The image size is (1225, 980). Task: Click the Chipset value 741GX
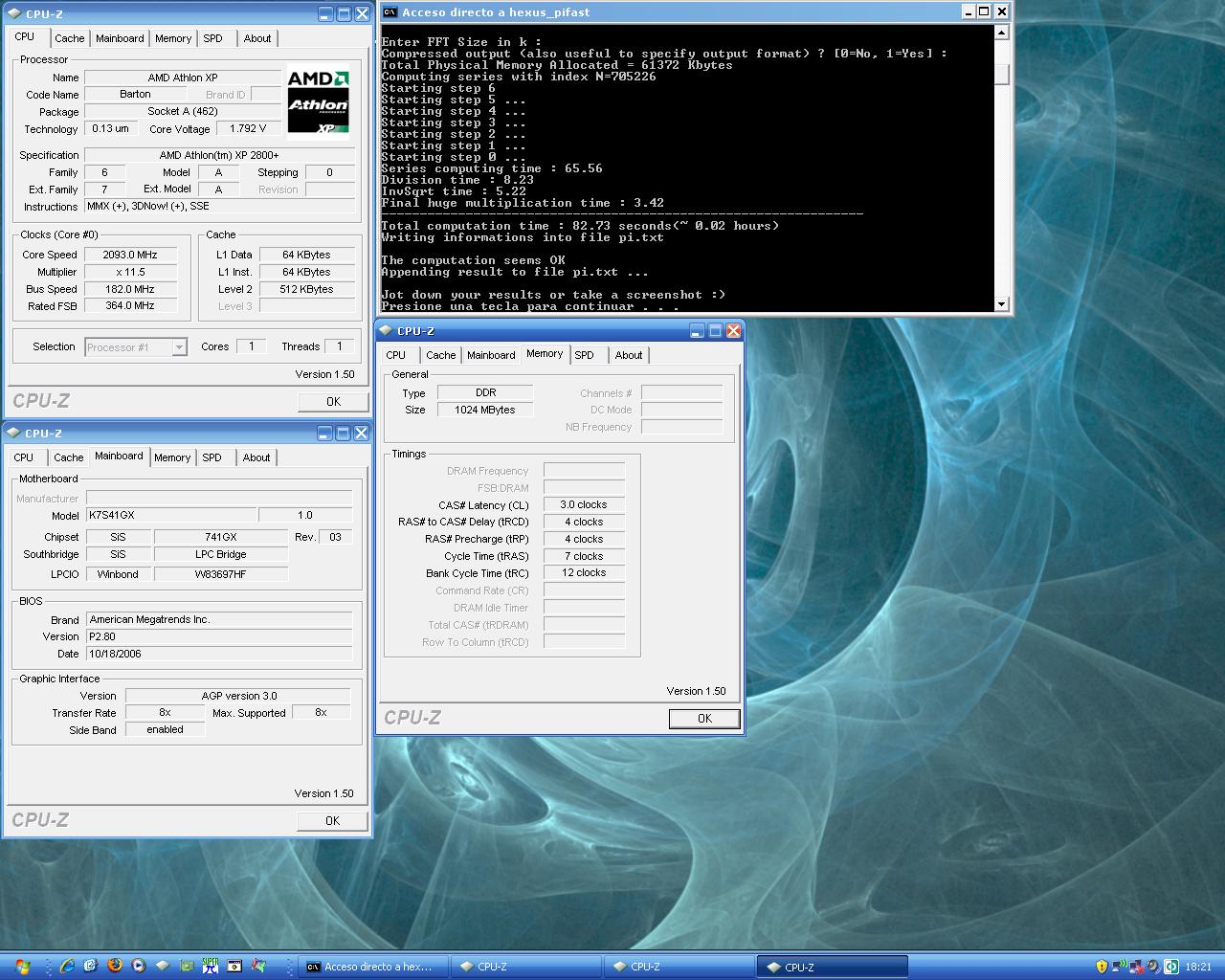point(220,537)
